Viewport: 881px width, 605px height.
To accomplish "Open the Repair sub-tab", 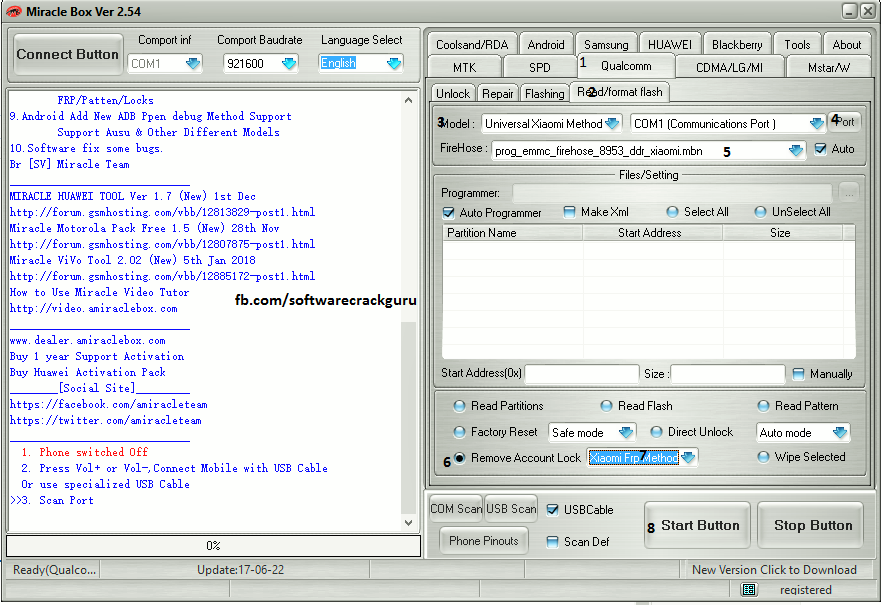I will [x=497, y=94].
